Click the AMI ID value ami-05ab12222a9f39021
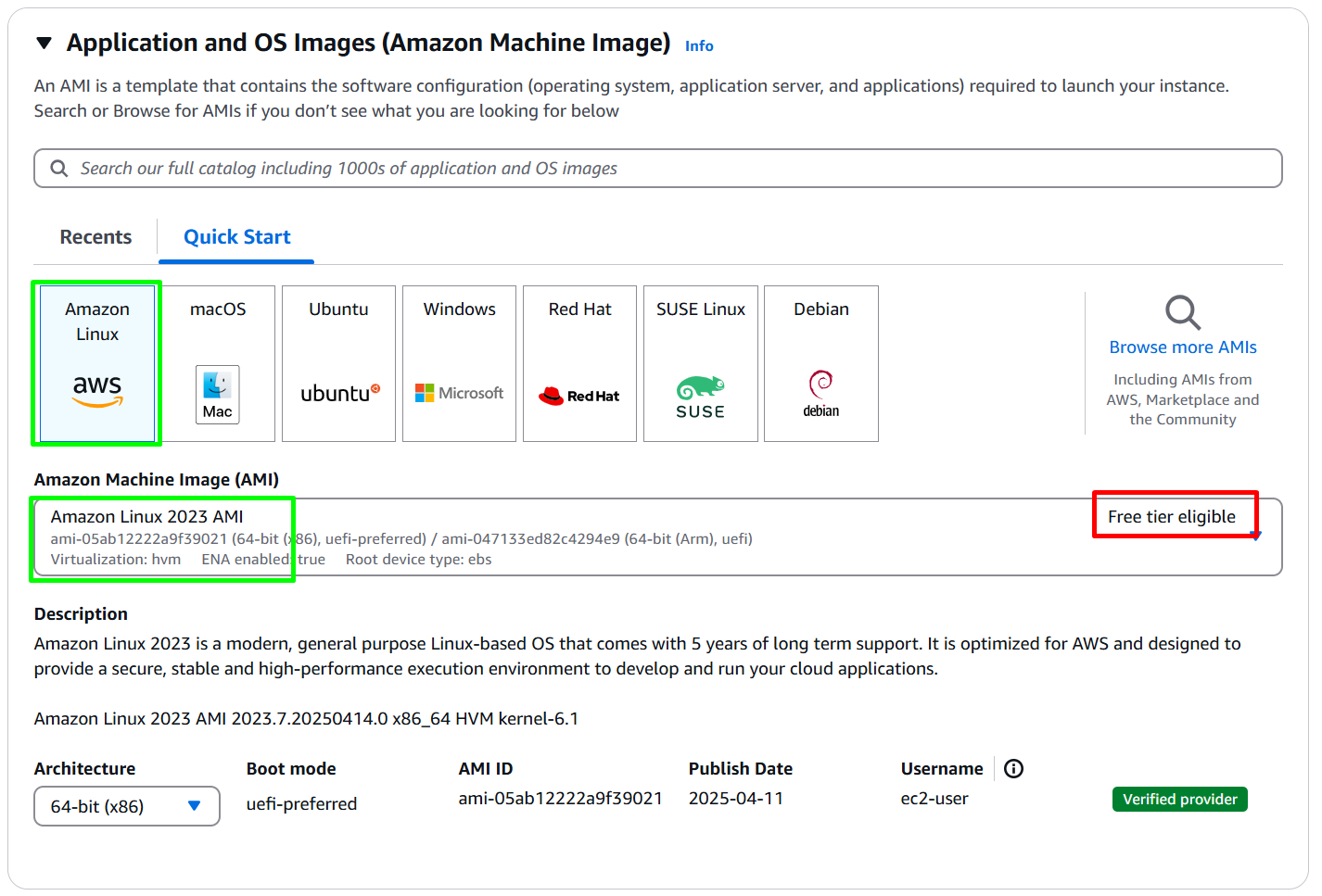The height and width of the screenshot is (896, 1322). tap(561, 799)
